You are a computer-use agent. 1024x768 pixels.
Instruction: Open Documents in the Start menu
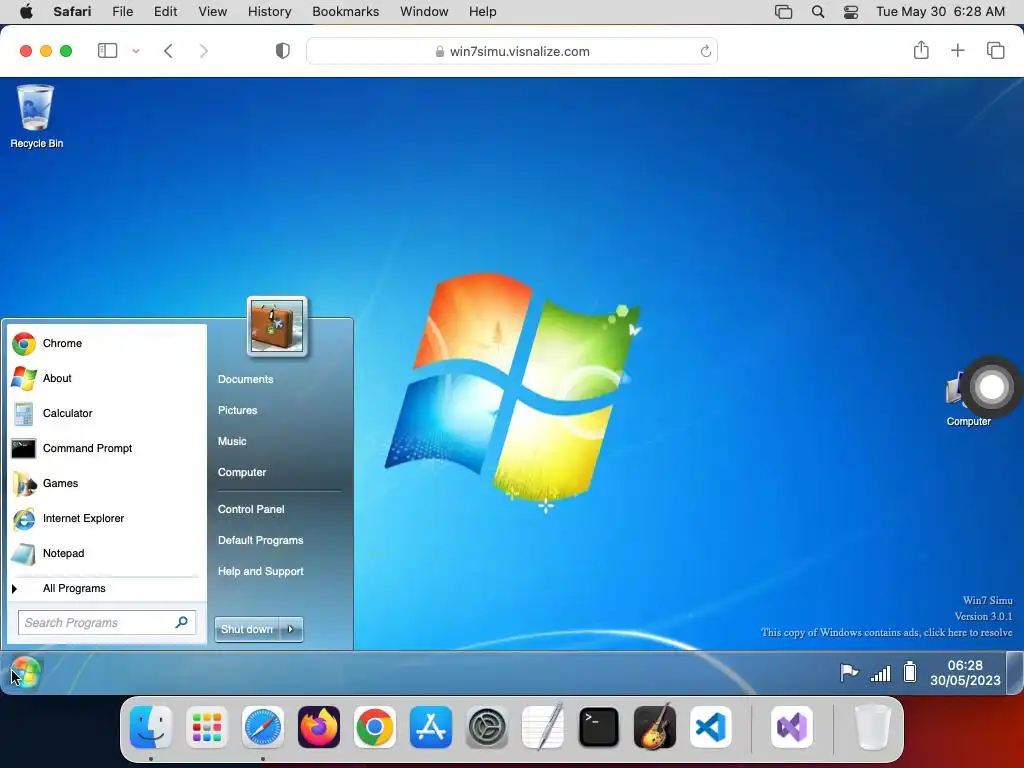(x=246, y=379)
